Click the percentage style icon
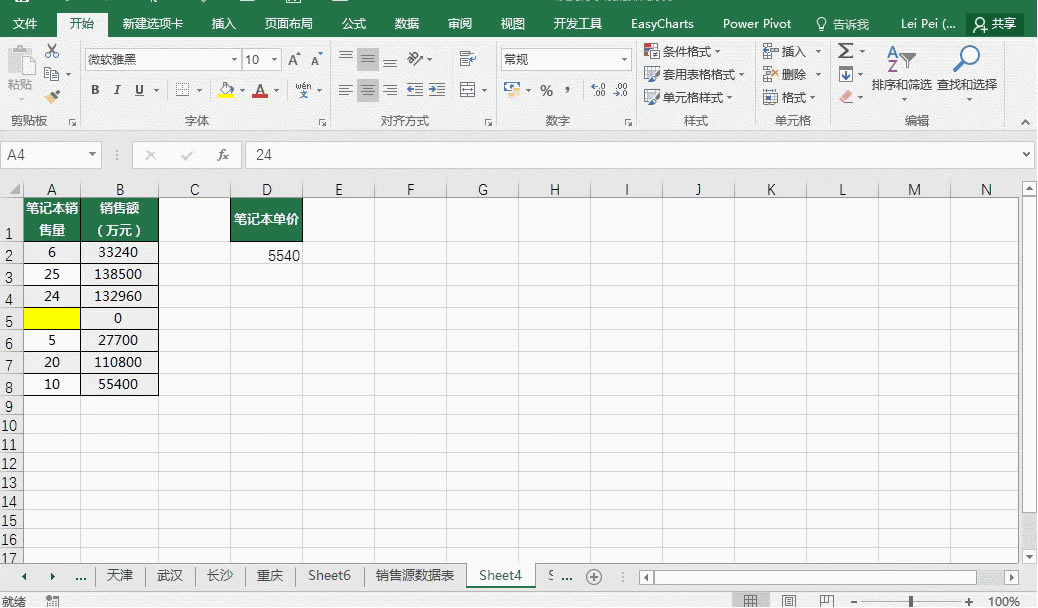Image resolution: width=1038 pixels, height=608 pixels. coord(546,89)
